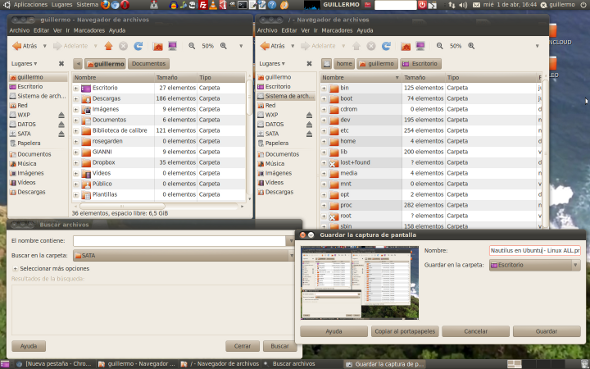Viewport: 590px width, 369px height.
Task: Open Marcadores menu in guillermo window
Action: (x=89, y=30)
